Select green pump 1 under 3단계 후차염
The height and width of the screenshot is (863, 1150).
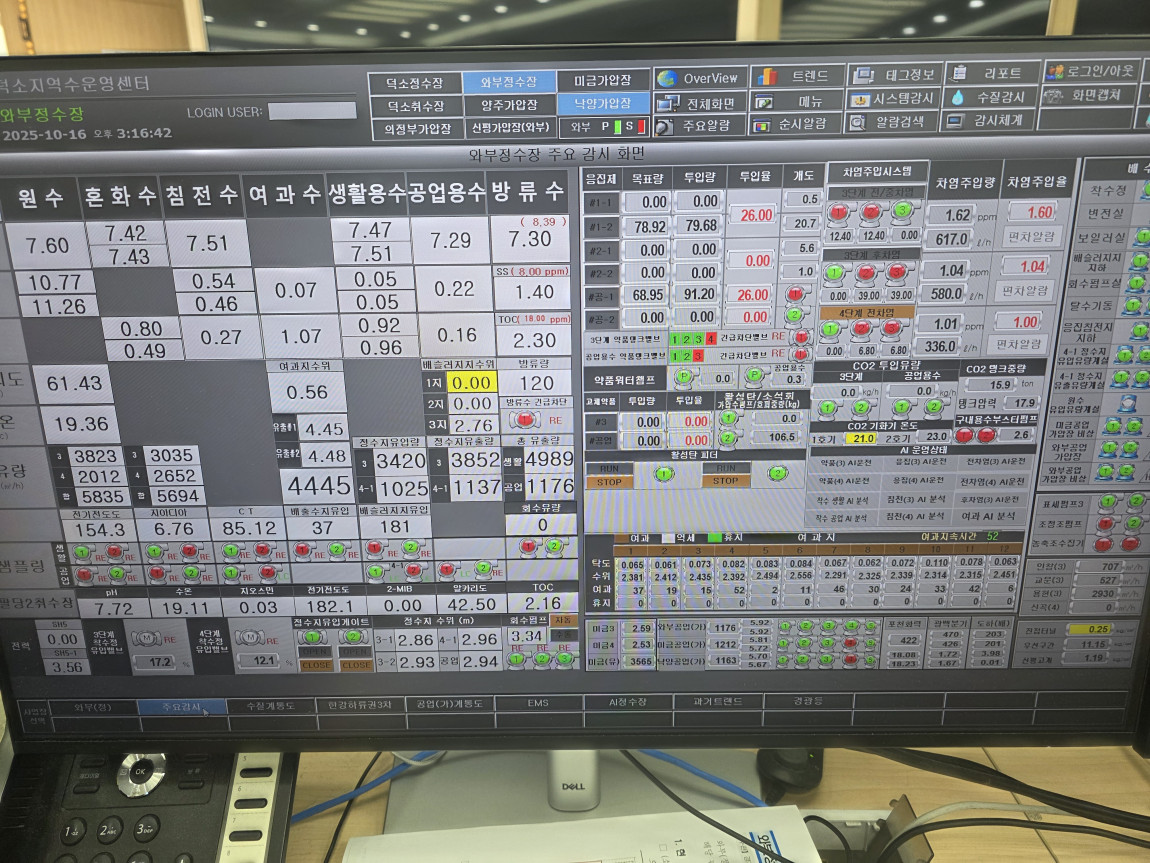tap(834, 273)
